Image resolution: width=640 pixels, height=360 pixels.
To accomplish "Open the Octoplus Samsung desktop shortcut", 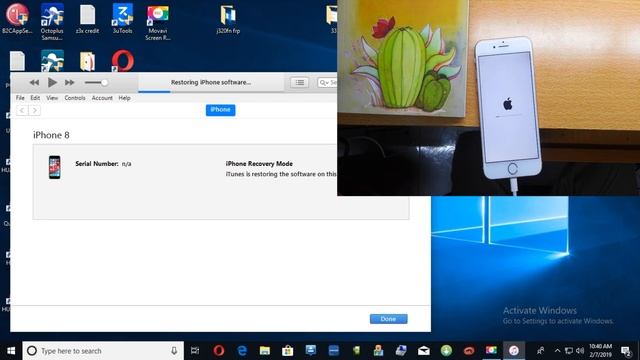I will click(52, 22).
